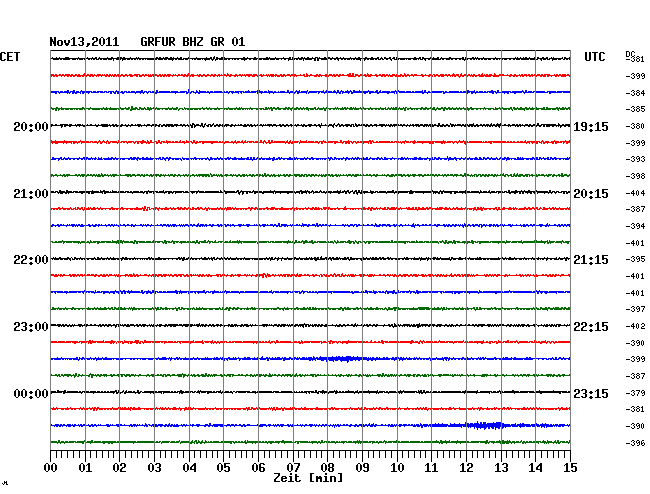
Task: Click the DC offset value -394
Action: pyautogui.click(x=635, y=226)
